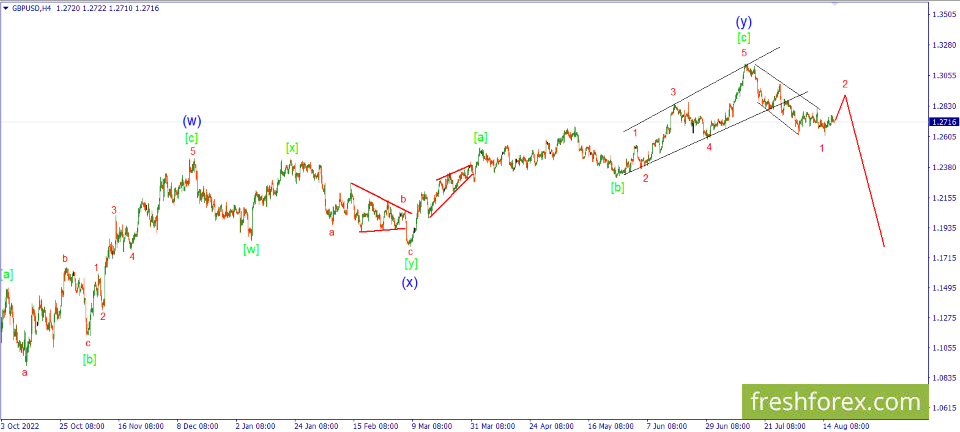Click the 16 Nov 08:00 date label

(x=140, y=426)
